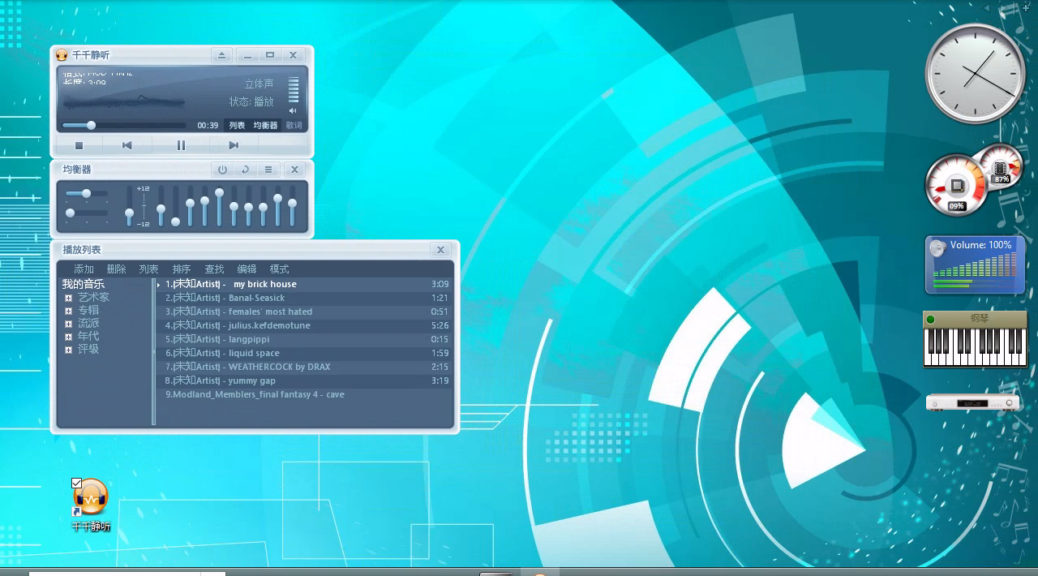Toggle the equalizer power button

[x=222, y=169]
